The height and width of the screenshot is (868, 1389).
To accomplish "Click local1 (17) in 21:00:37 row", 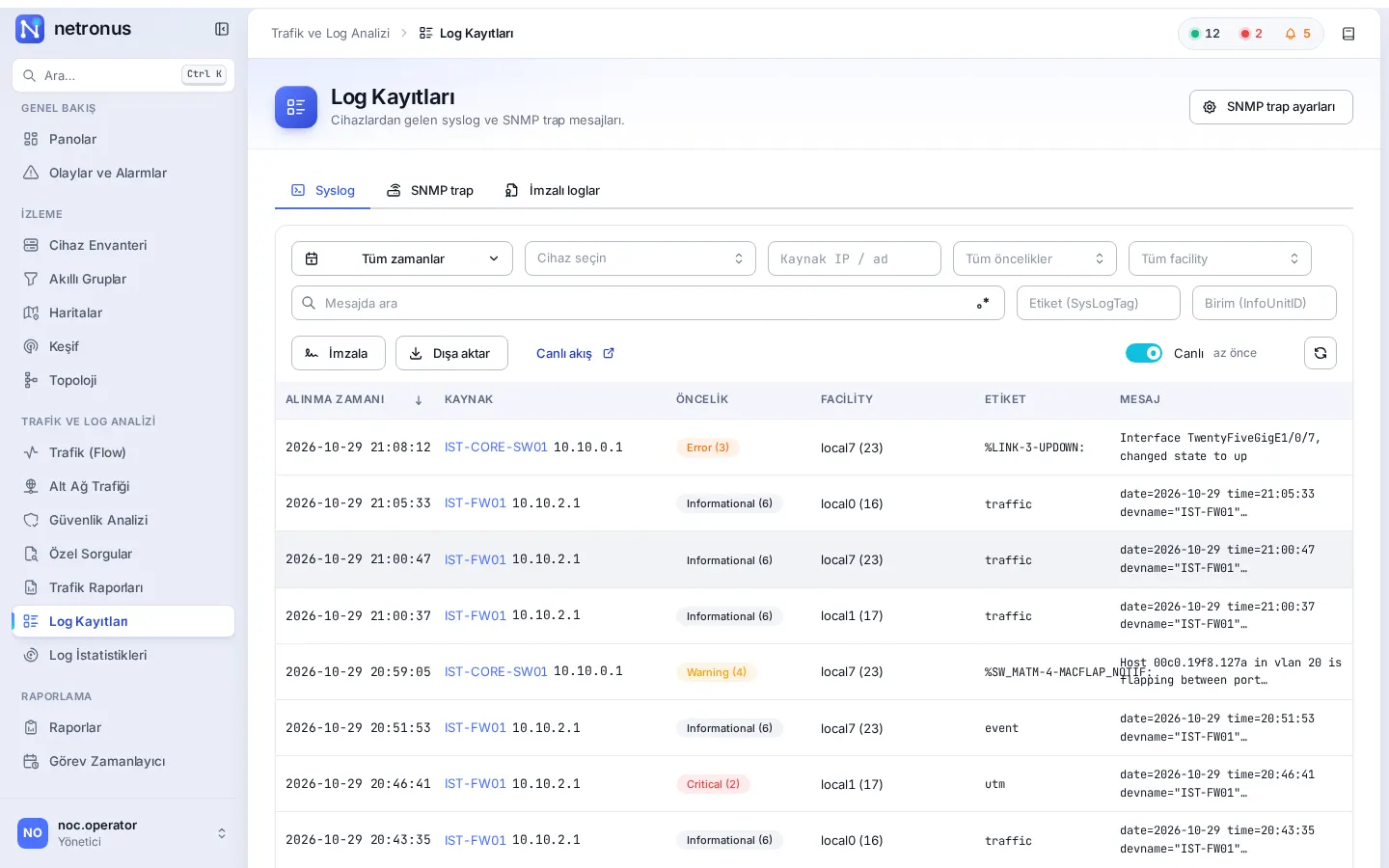I will [x=852, y=616].
